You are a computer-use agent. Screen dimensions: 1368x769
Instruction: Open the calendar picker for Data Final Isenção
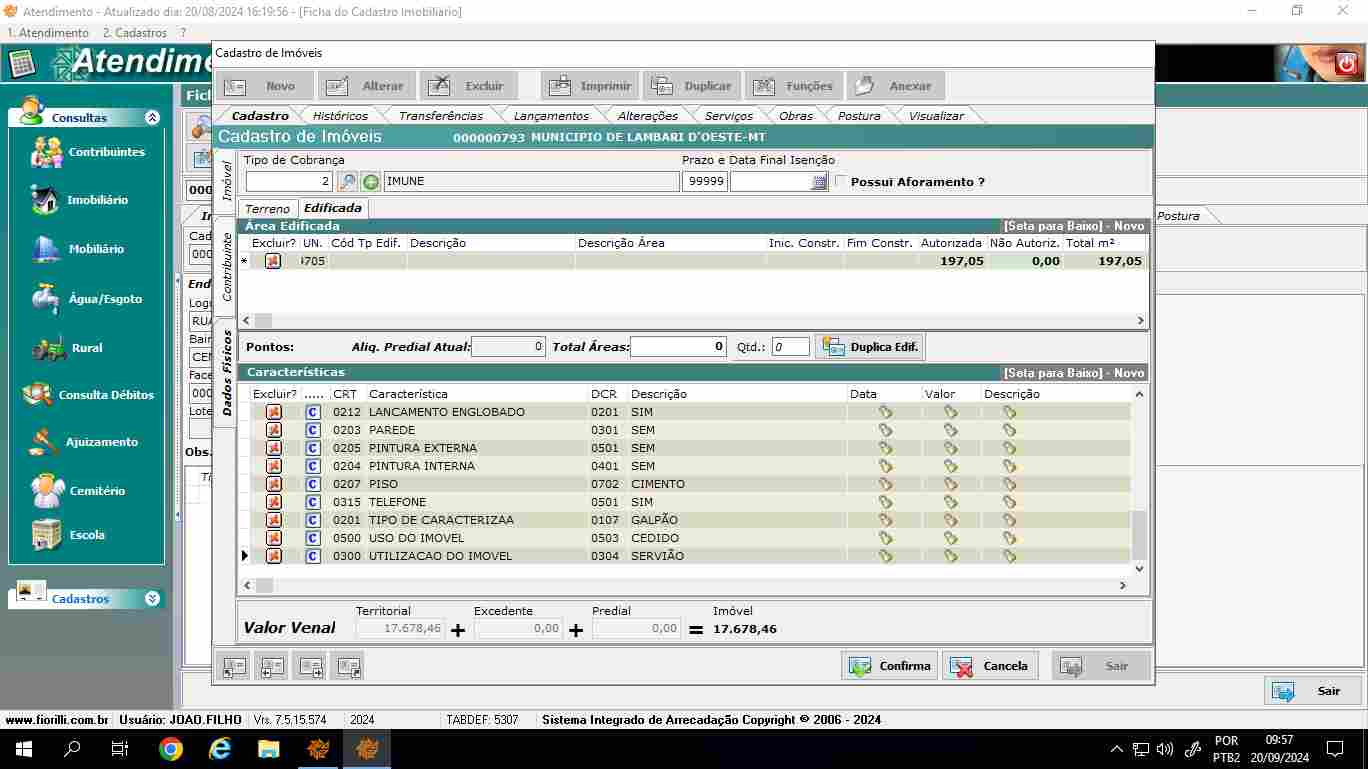(819, 182)
